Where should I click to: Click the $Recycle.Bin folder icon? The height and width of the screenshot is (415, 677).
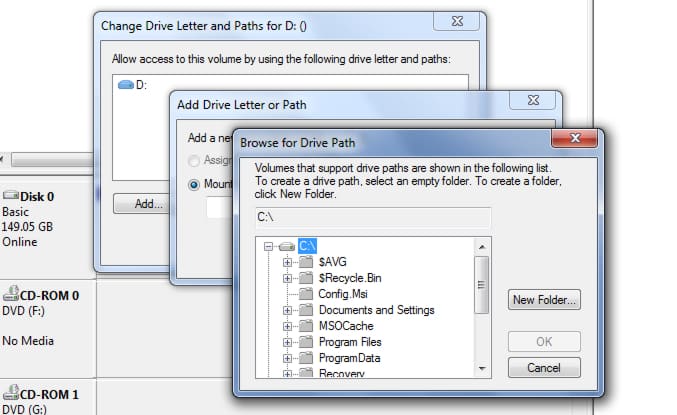click(x=306, y=278)
